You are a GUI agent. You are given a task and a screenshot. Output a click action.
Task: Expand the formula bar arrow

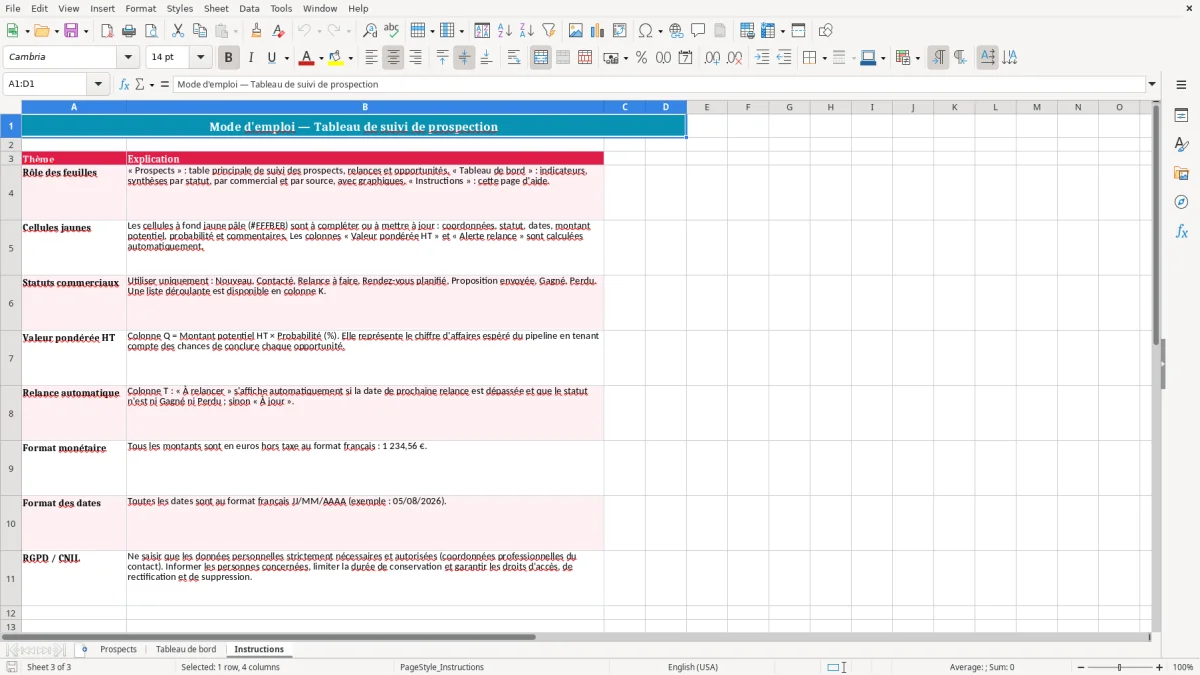(x=1152, y=84)
